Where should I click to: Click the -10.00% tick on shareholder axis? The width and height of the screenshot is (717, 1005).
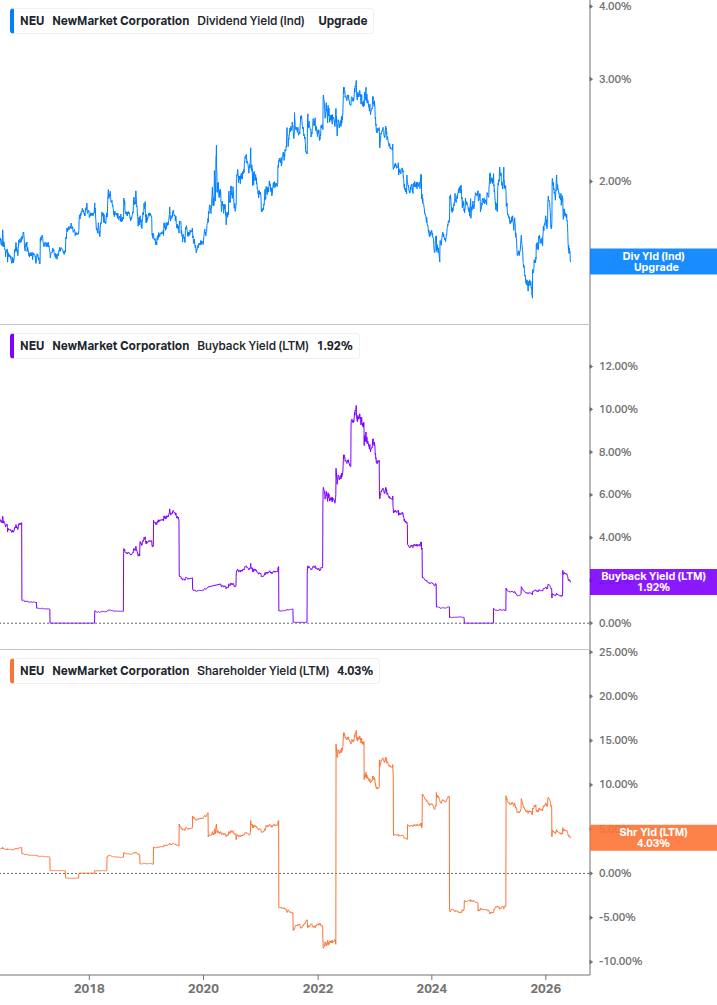pyautogui.click(x=620, y=961)
